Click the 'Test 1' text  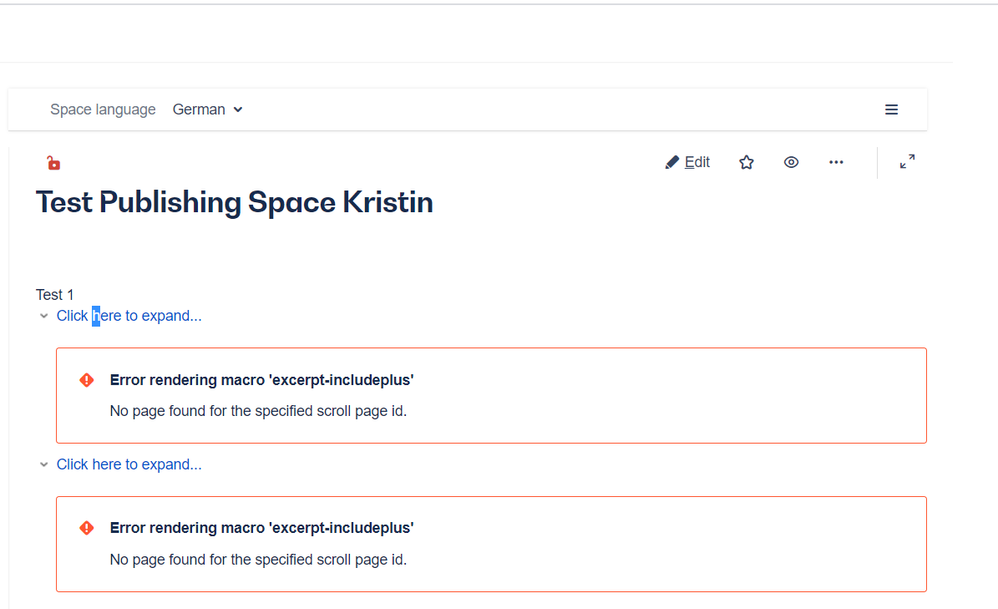(54, 294)
